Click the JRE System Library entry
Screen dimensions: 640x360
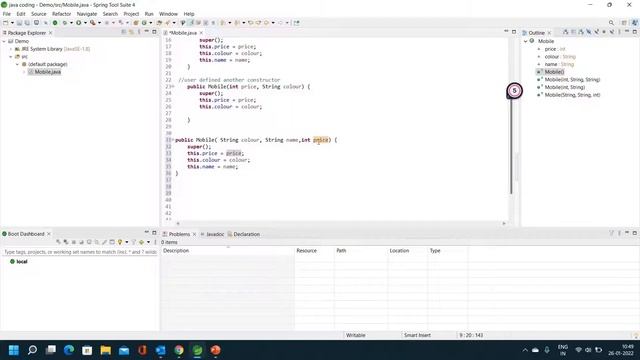[52, 49]
